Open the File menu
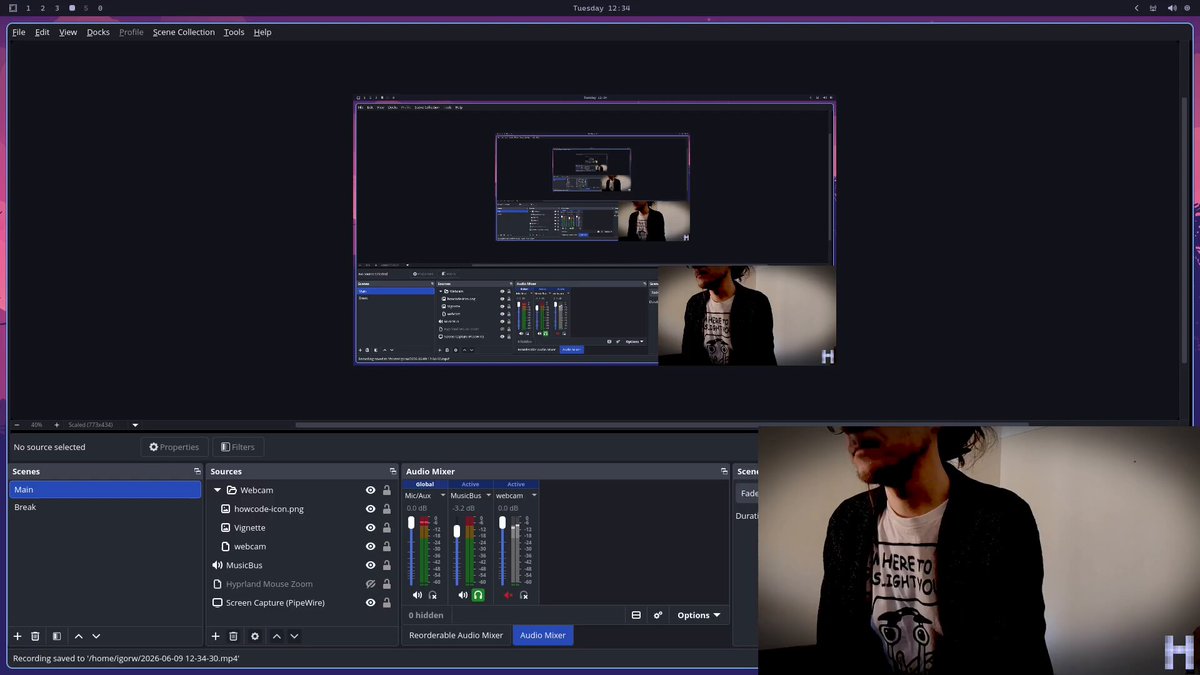This screenshot has width=1200, height=675. [19, 32]
